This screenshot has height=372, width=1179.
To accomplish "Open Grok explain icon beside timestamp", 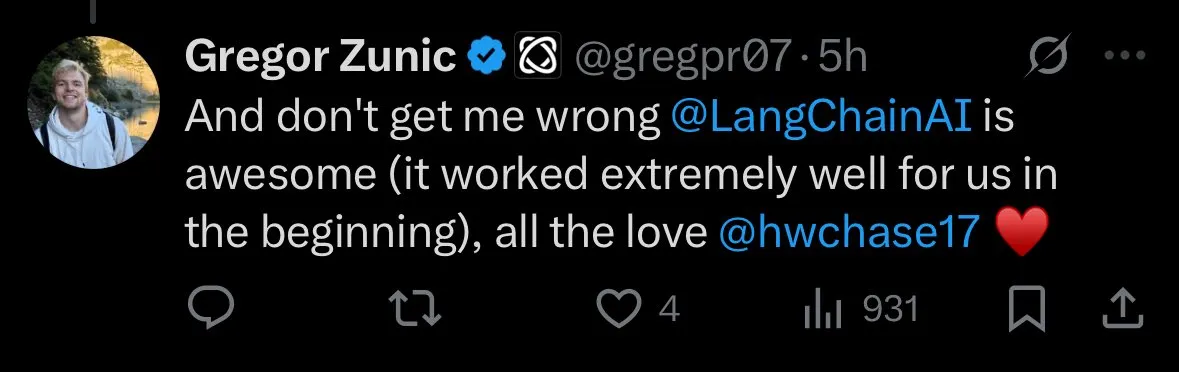I will click(x=1046, y=56).
